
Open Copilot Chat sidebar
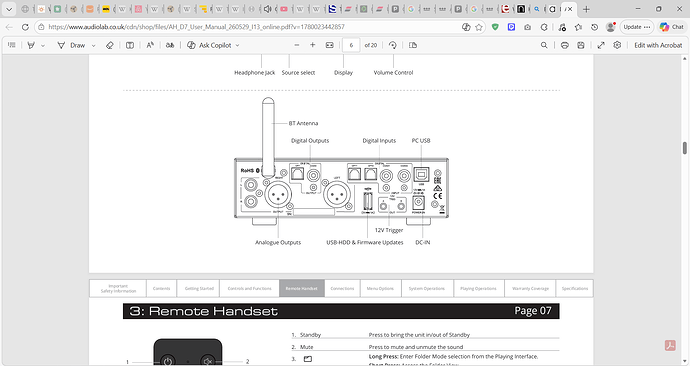pyautogui.click(x=672, y=27)
